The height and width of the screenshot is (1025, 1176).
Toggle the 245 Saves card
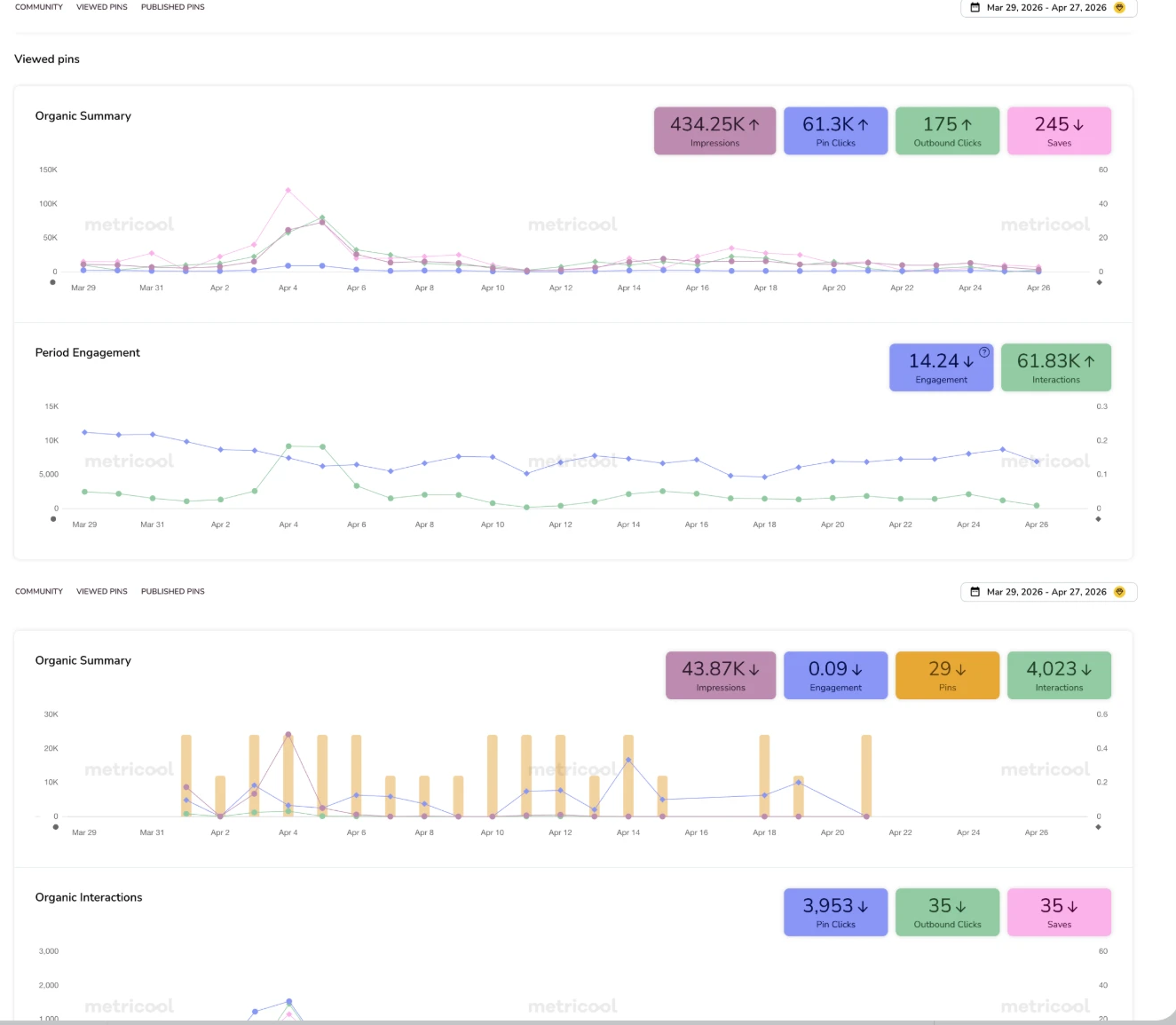(1059, 131)
